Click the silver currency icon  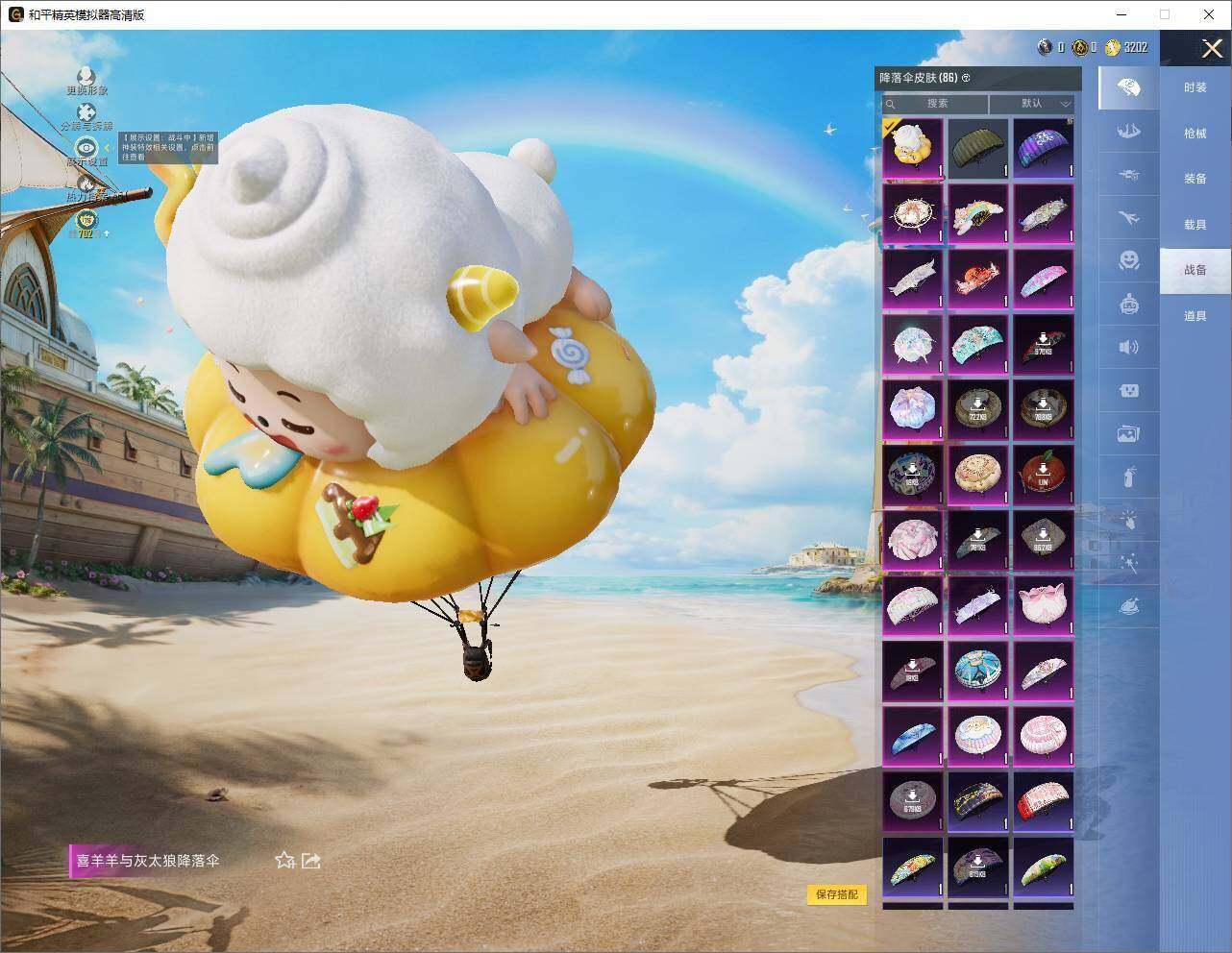tap(1046, 47)
